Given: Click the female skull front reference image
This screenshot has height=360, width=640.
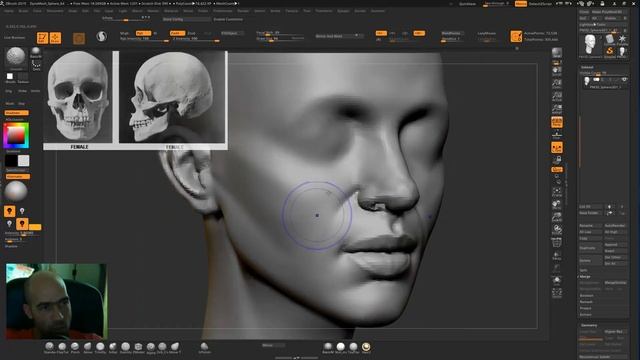Looking at the screenshot, I should click(78, 97).
